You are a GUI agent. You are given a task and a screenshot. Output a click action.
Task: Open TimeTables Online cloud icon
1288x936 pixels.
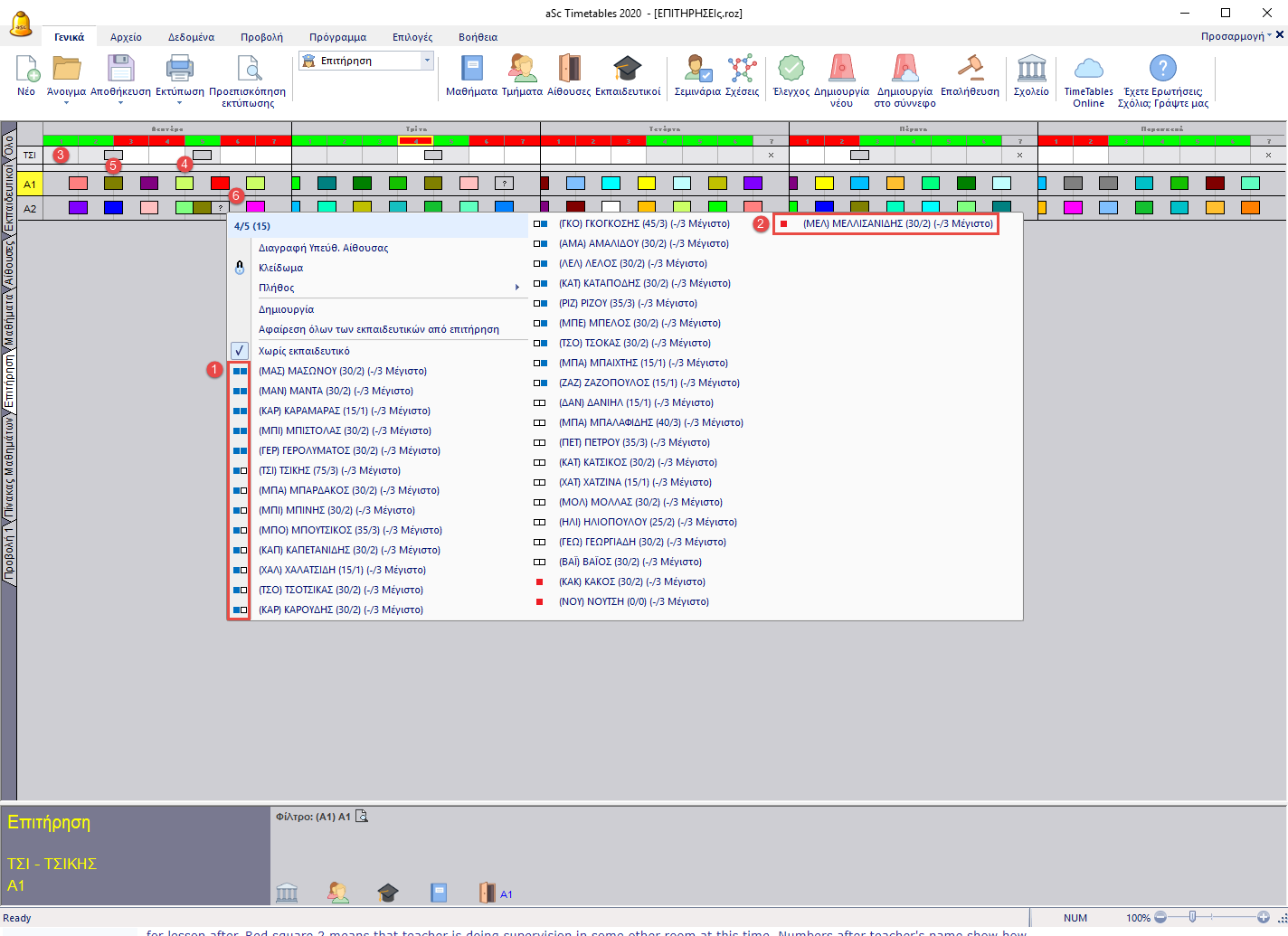point(1088,70)
